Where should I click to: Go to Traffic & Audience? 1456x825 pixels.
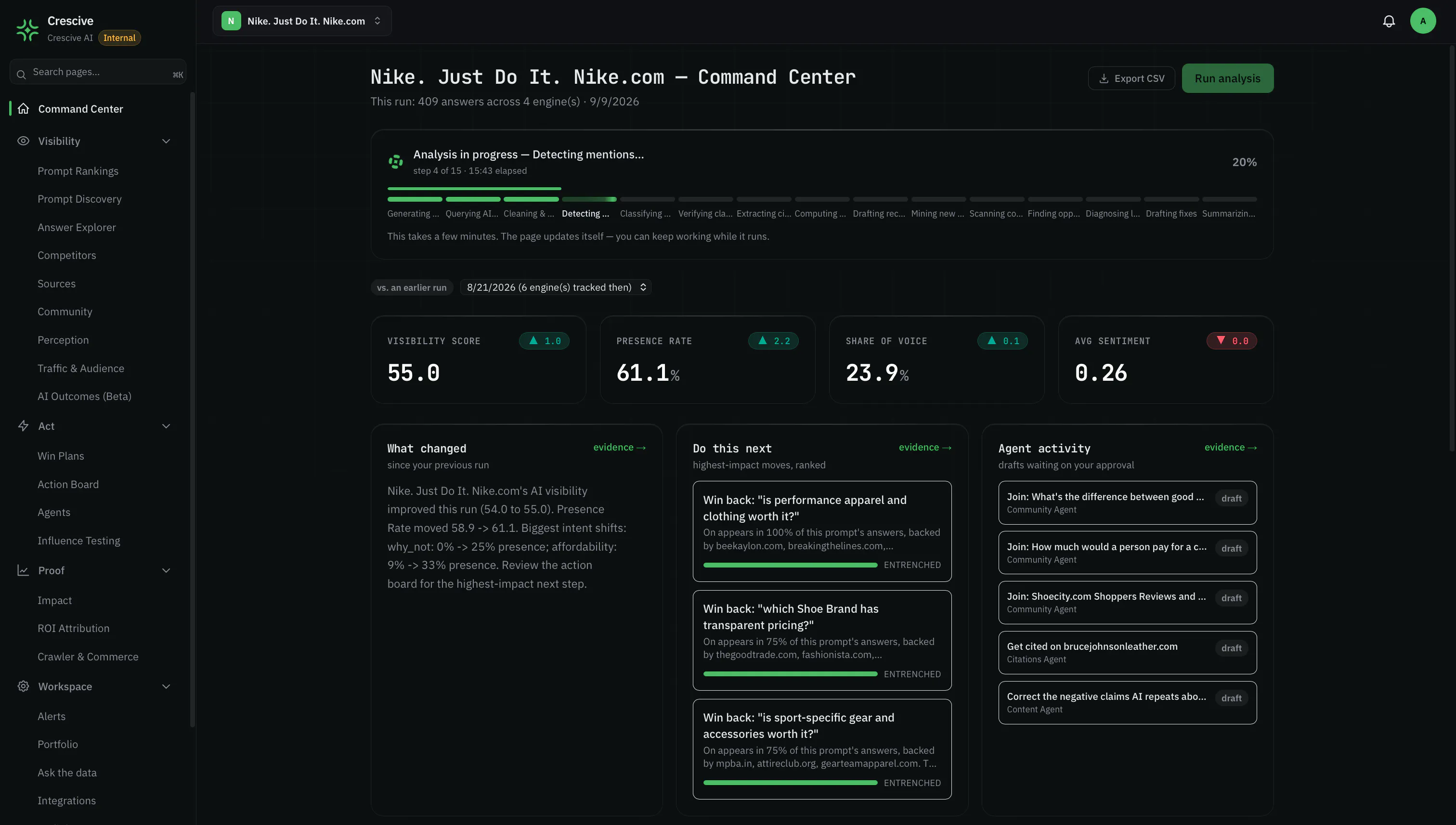click(80, 368)
